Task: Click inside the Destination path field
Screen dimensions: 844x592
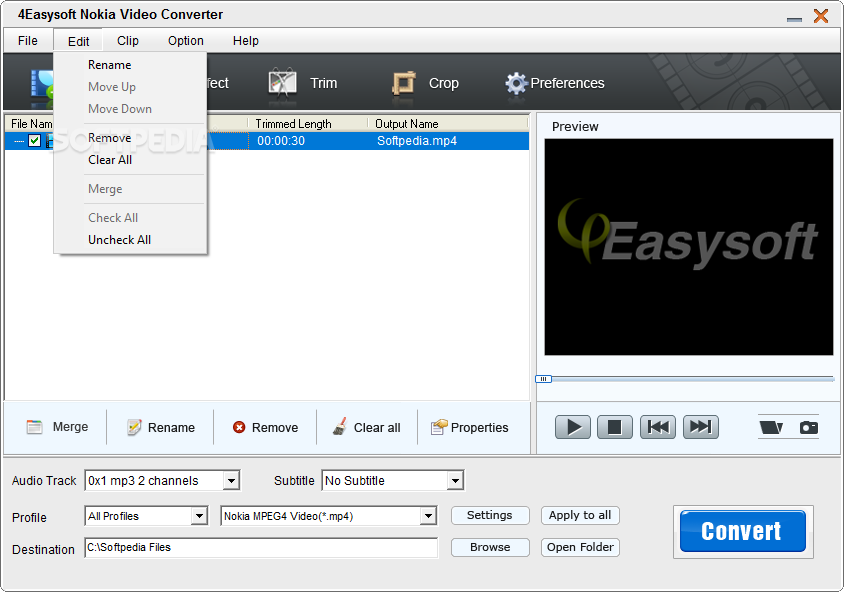Action: [261, 548]
